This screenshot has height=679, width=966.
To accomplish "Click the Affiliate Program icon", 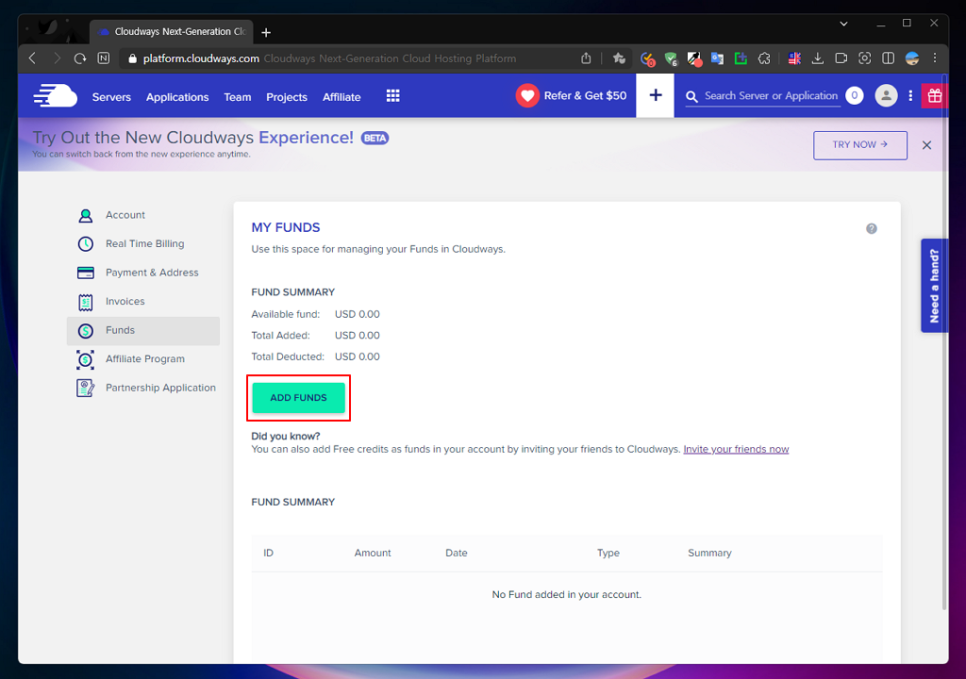I will click(x=86, y=359).
